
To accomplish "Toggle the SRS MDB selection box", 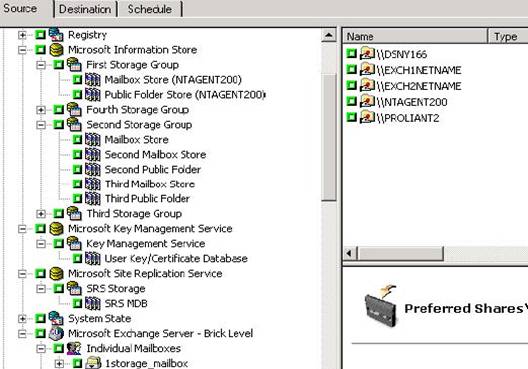I will tap(77, 303).
